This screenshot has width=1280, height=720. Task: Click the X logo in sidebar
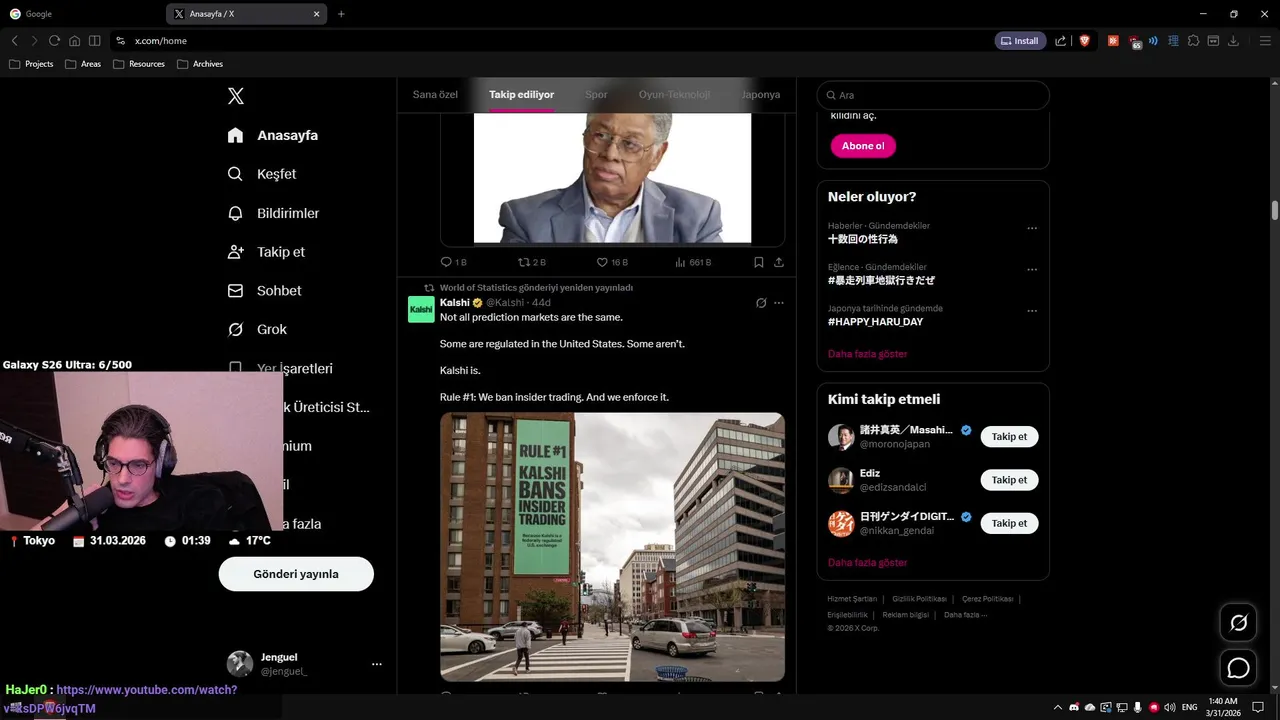click(x=236, y=96)
